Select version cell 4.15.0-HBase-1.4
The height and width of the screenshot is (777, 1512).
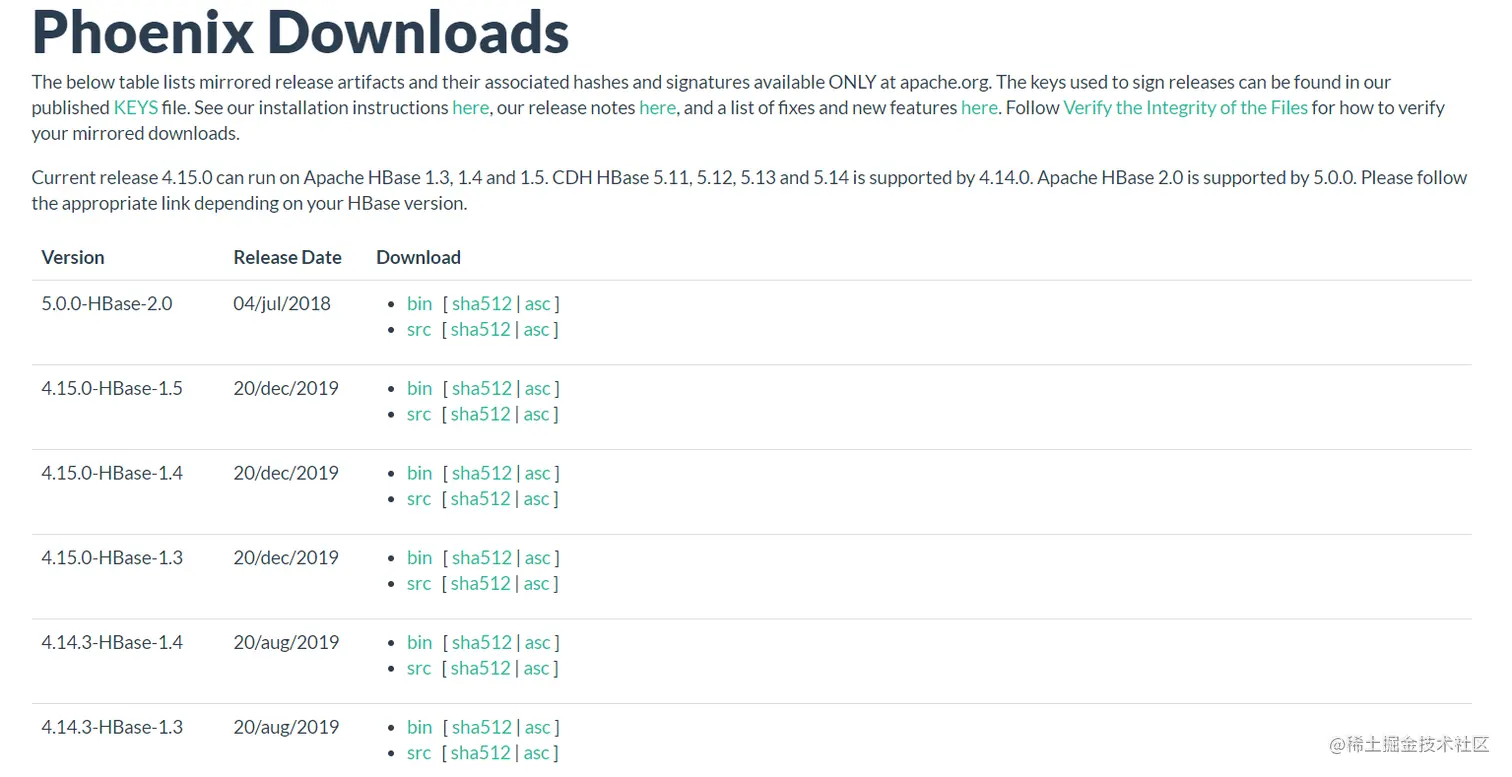point(112,473)
